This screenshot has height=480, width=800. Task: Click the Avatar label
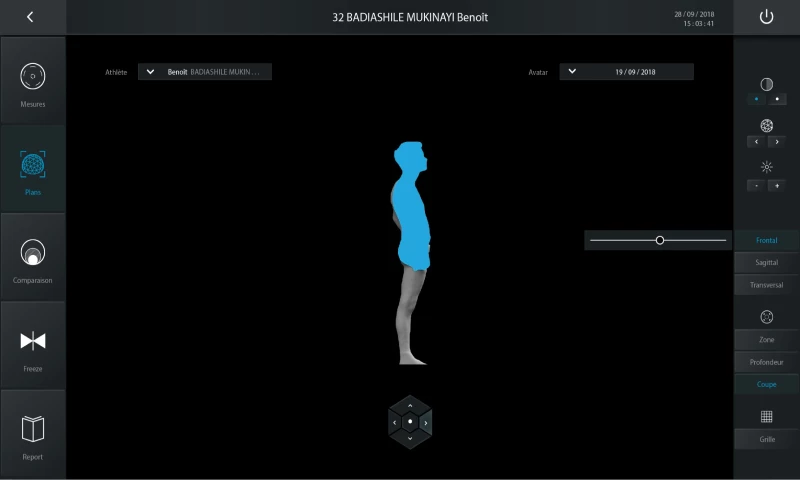pyautogui.click(x=538, y=72)
